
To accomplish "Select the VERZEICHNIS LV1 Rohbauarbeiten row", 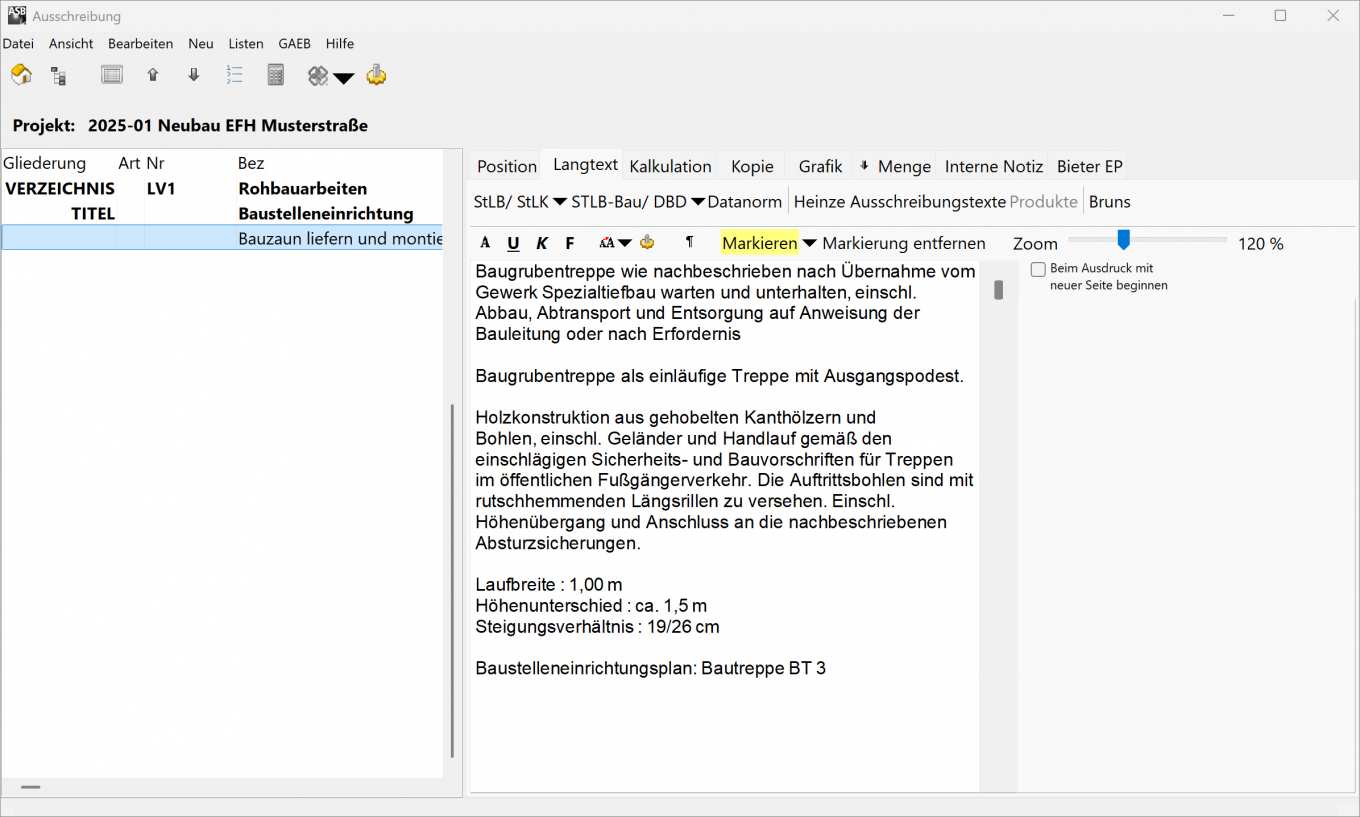I will click(222, 188).
